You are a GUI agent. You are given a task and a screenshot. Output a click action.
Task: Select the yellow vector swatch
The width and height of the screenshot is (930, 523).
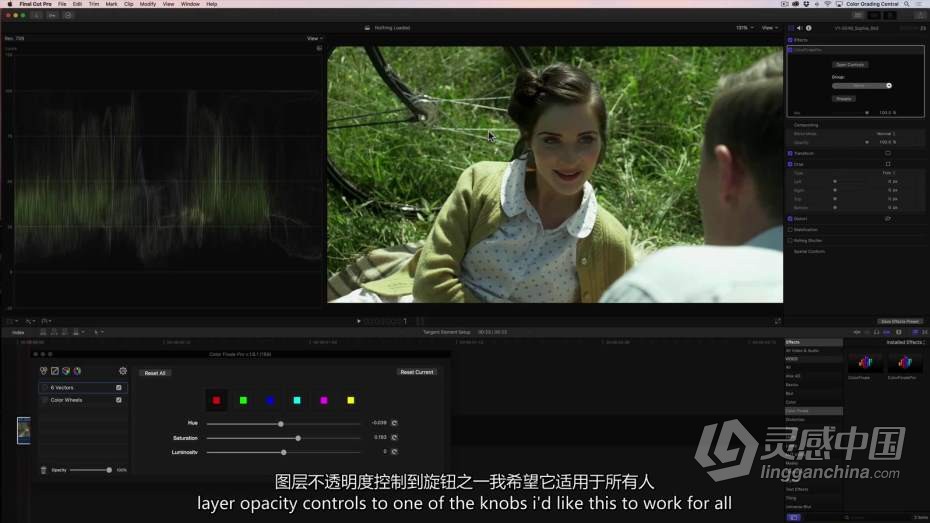351,401
